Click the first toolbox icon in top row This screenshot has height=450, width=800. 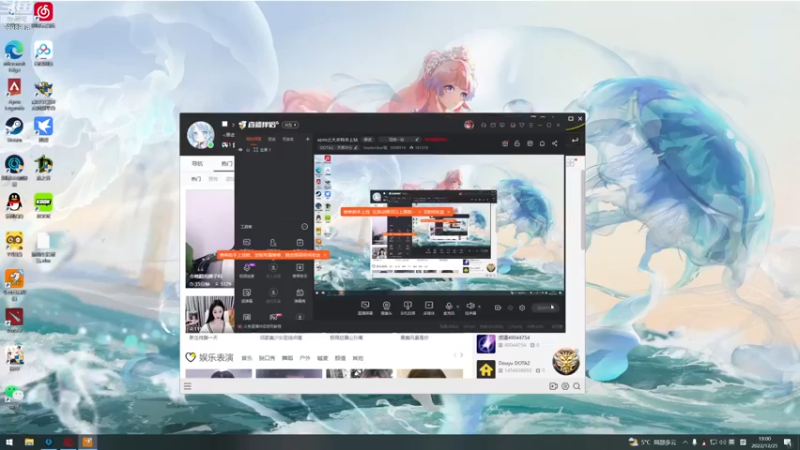click(247, 242)
